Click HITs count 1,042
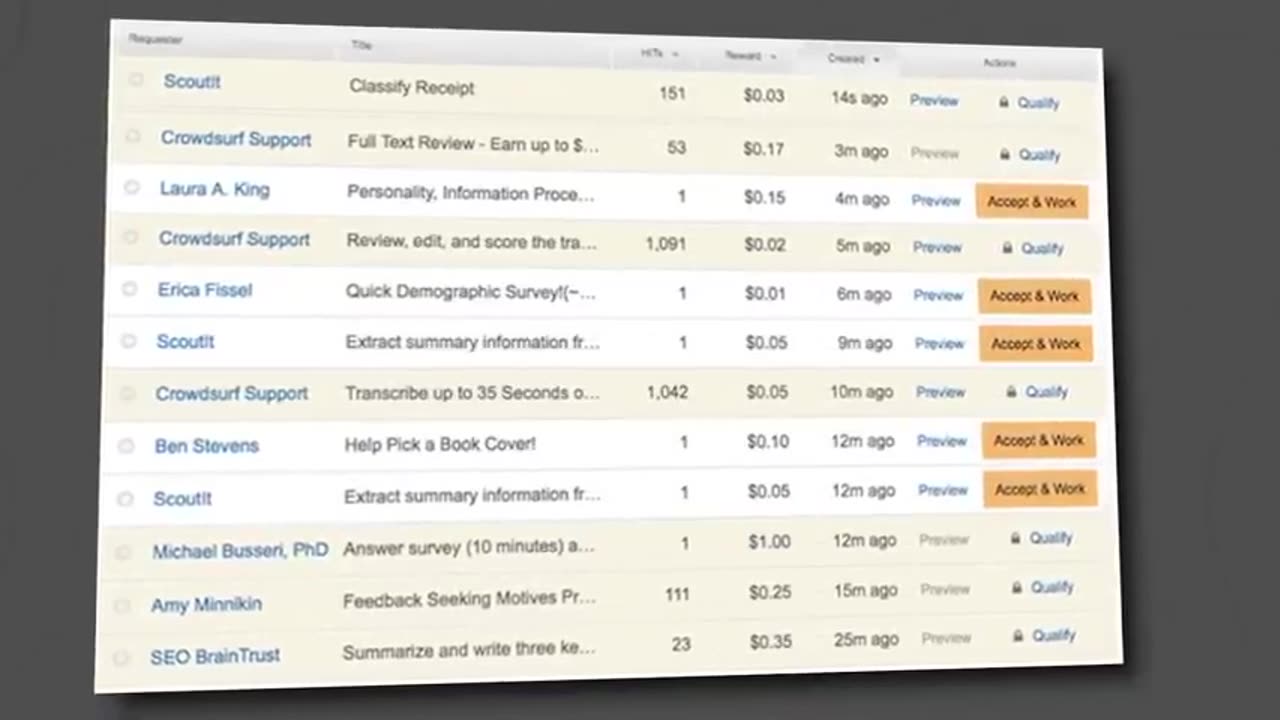 pyautogui.click(x=667, y=392)
